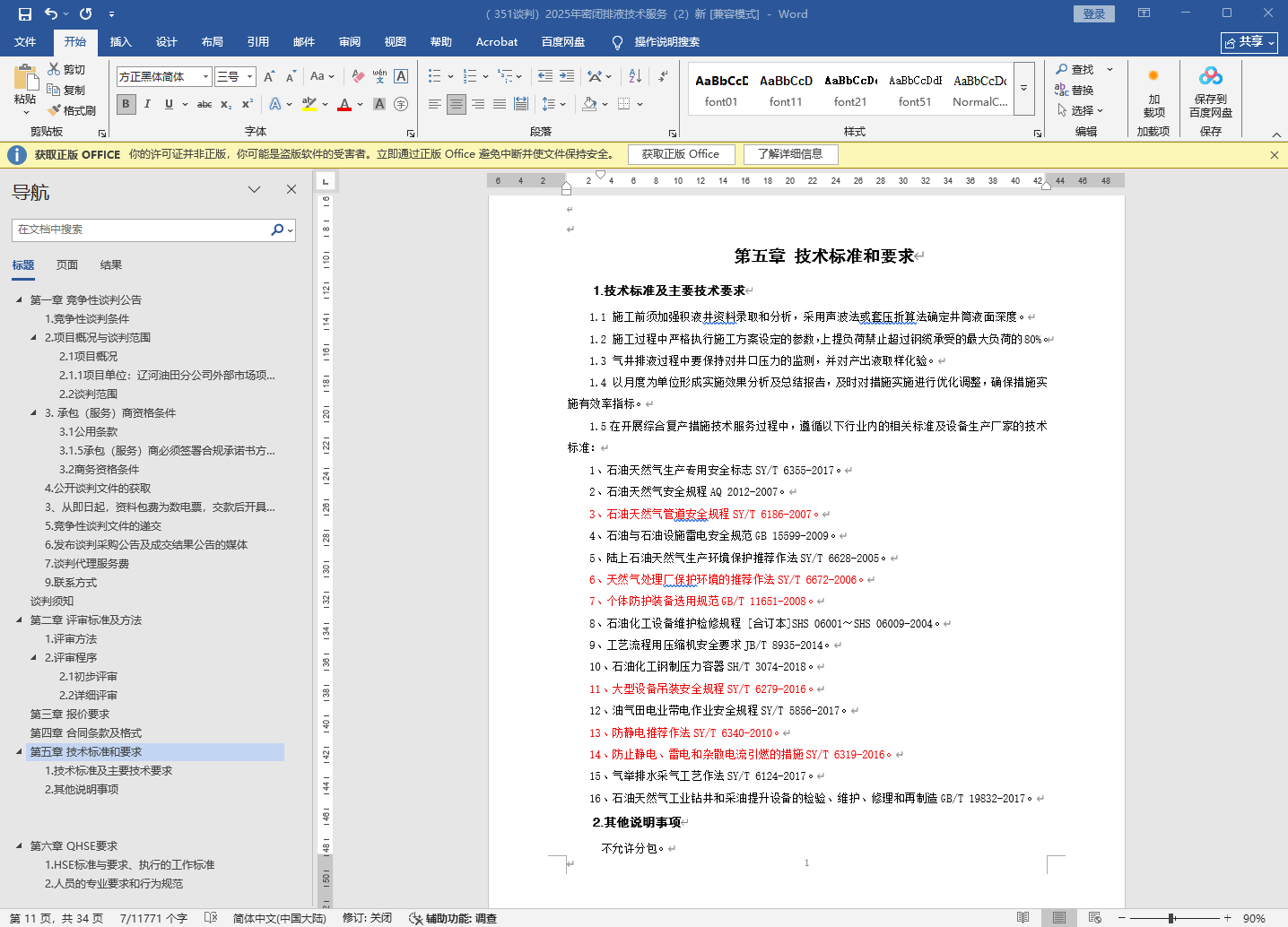Expand the styles gallery
Image resolution: width=1288 pixels, height=927 pixels.
click(1024, 88)
